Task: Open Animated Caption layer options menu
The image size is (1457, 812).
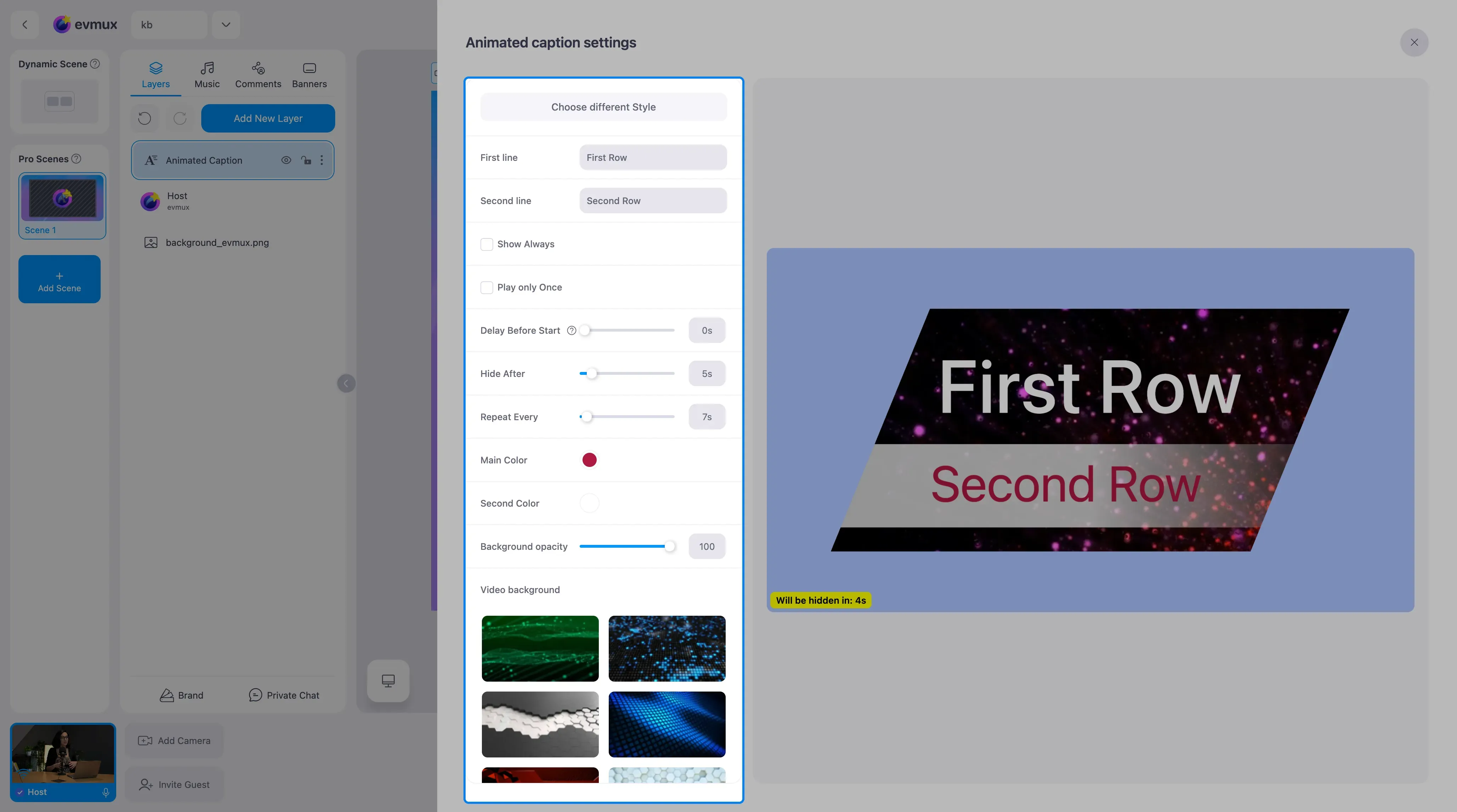Action: (x=322, y=160)
